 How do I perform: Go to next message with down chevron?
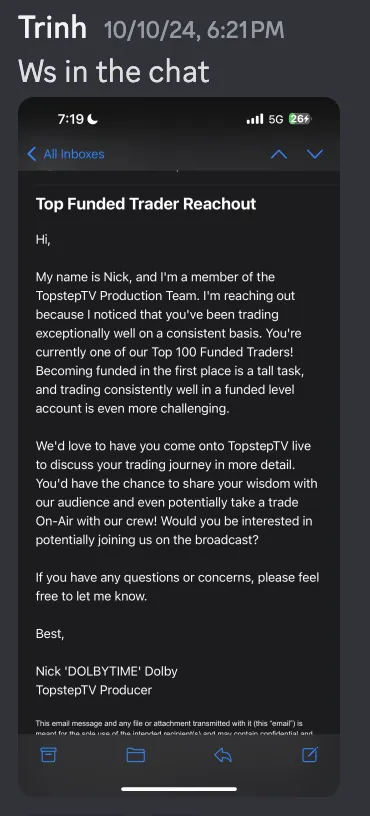315,154
